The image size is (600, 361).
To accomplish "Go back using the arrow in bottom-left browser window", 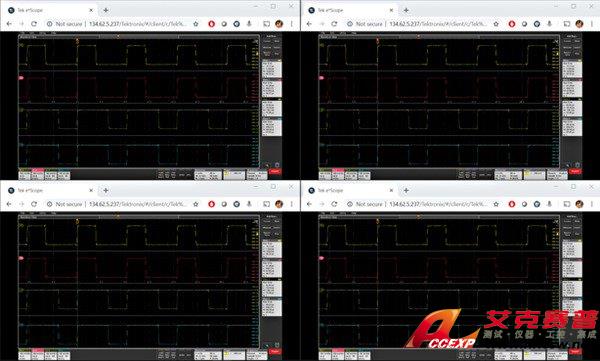I will tap(9, 204).
